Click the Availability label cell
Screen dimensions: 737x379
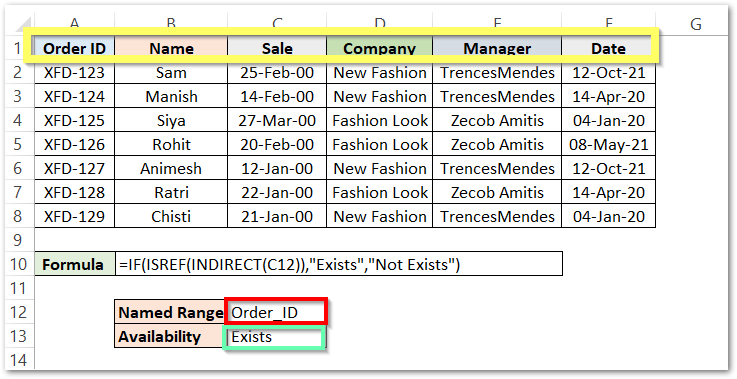point(170,336)
